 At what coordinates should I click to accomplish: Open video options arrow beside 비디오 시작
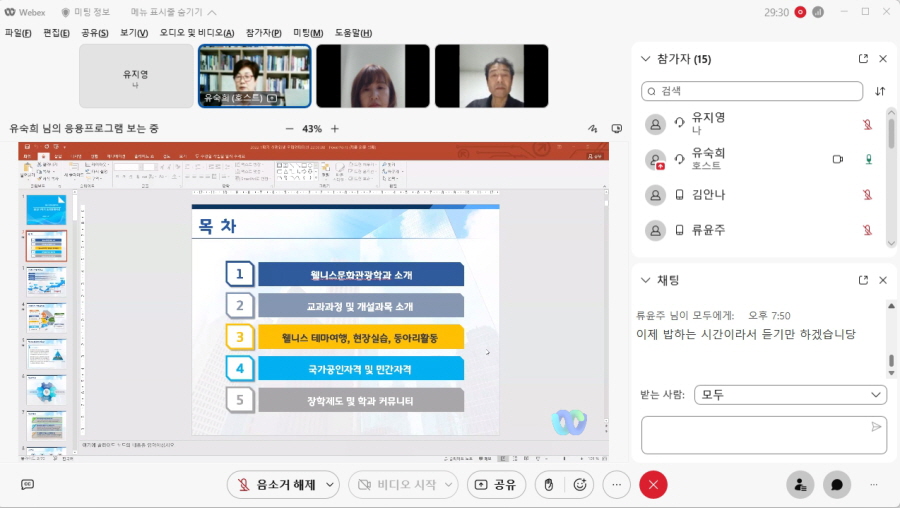[449, 485]
